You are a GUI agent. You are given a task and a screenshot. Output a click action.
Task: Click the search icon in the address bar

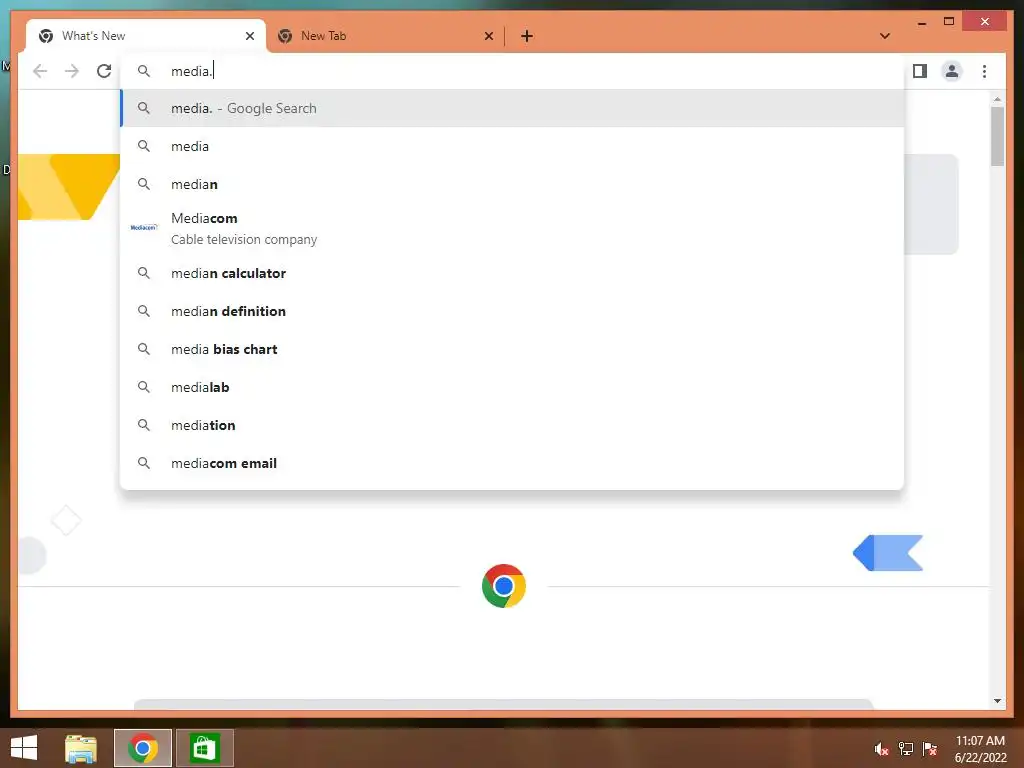click(144, 71)
